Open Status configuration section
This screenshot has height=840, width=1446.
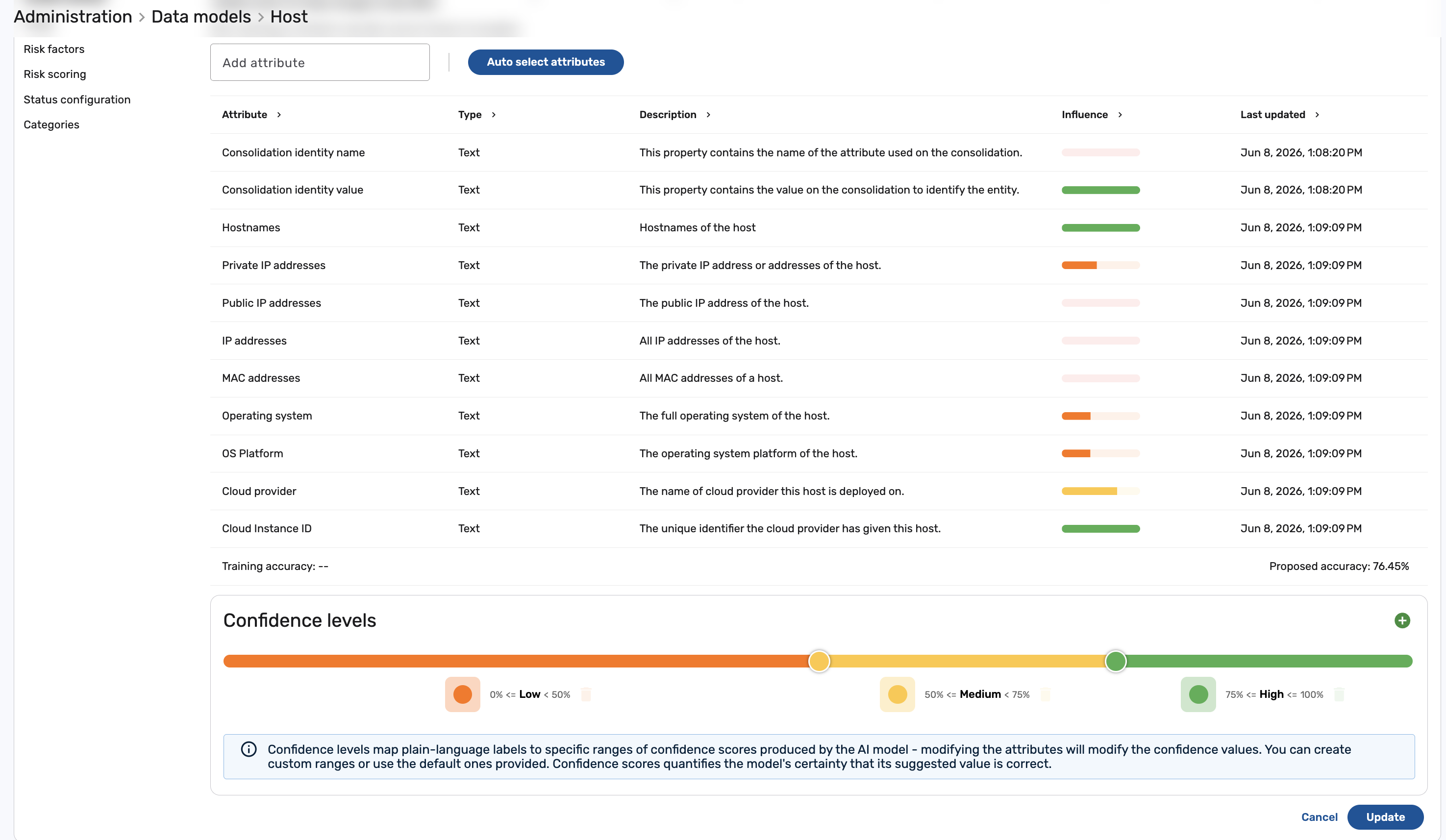click(x=77, y=99)
